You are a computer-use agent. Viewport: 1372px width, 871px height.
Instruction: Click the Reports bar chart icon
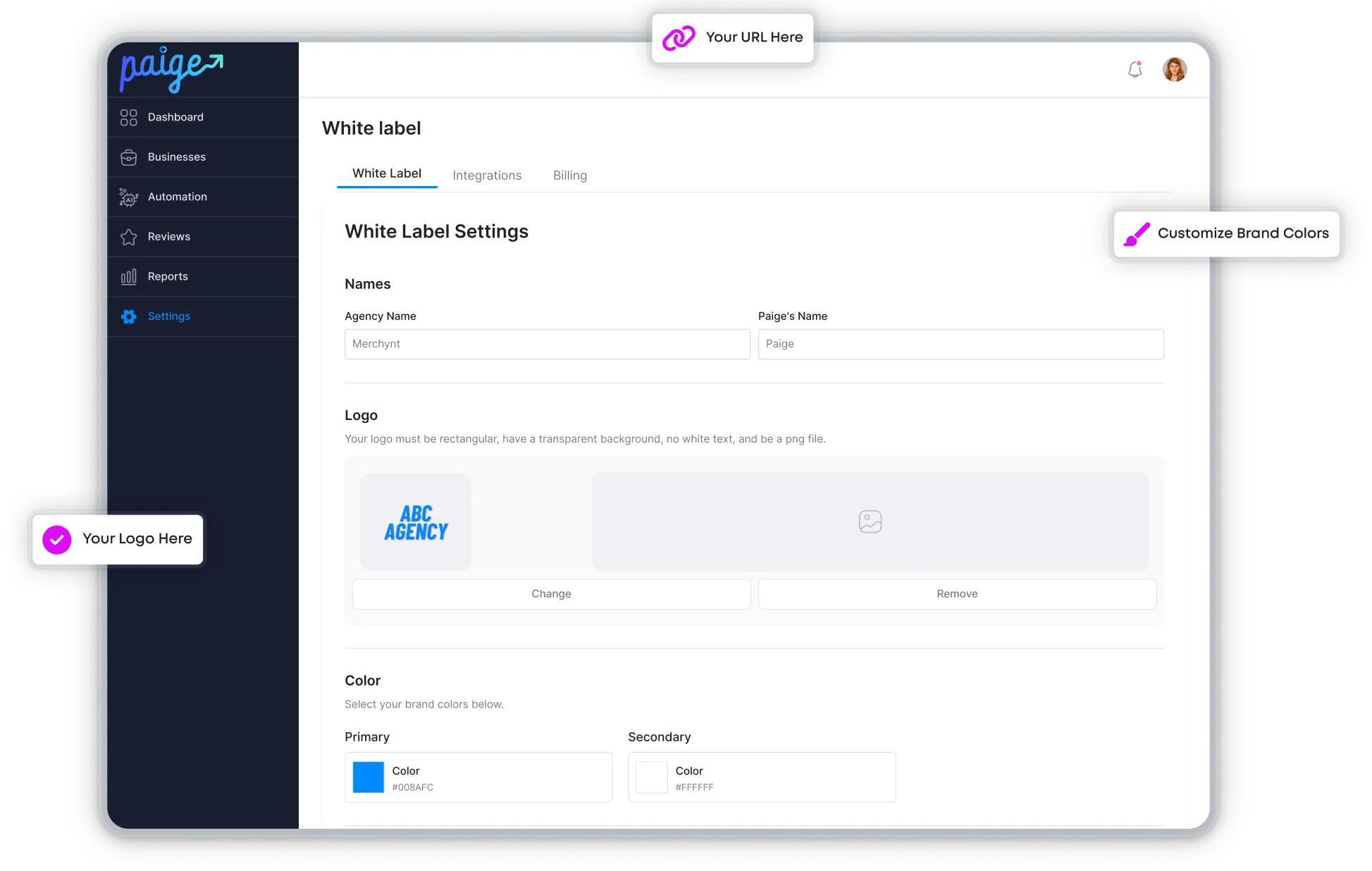pyautogui.click(x=128, y=277)
